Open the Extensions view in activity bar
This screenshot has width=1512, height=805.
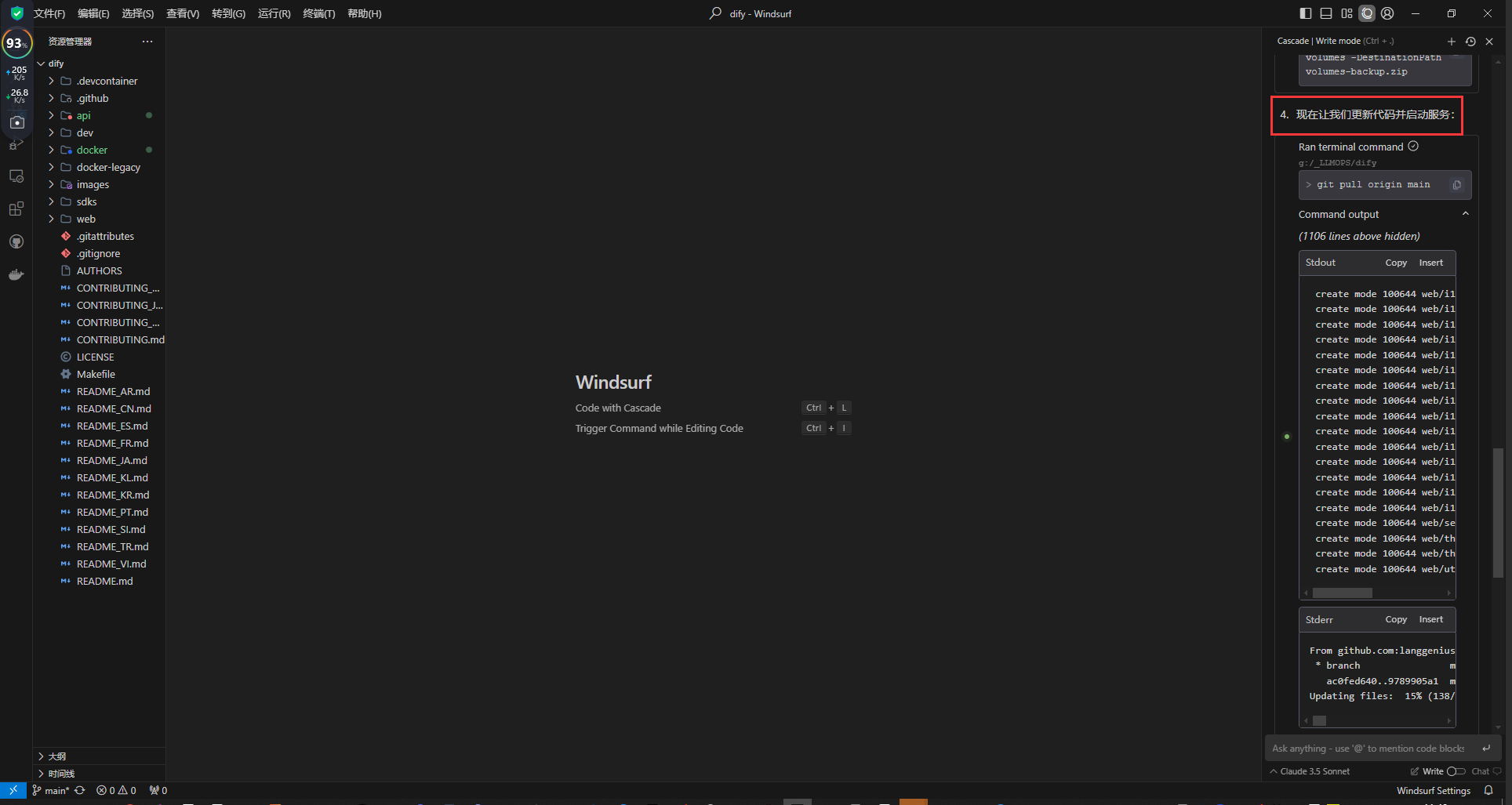pos(16,209)
